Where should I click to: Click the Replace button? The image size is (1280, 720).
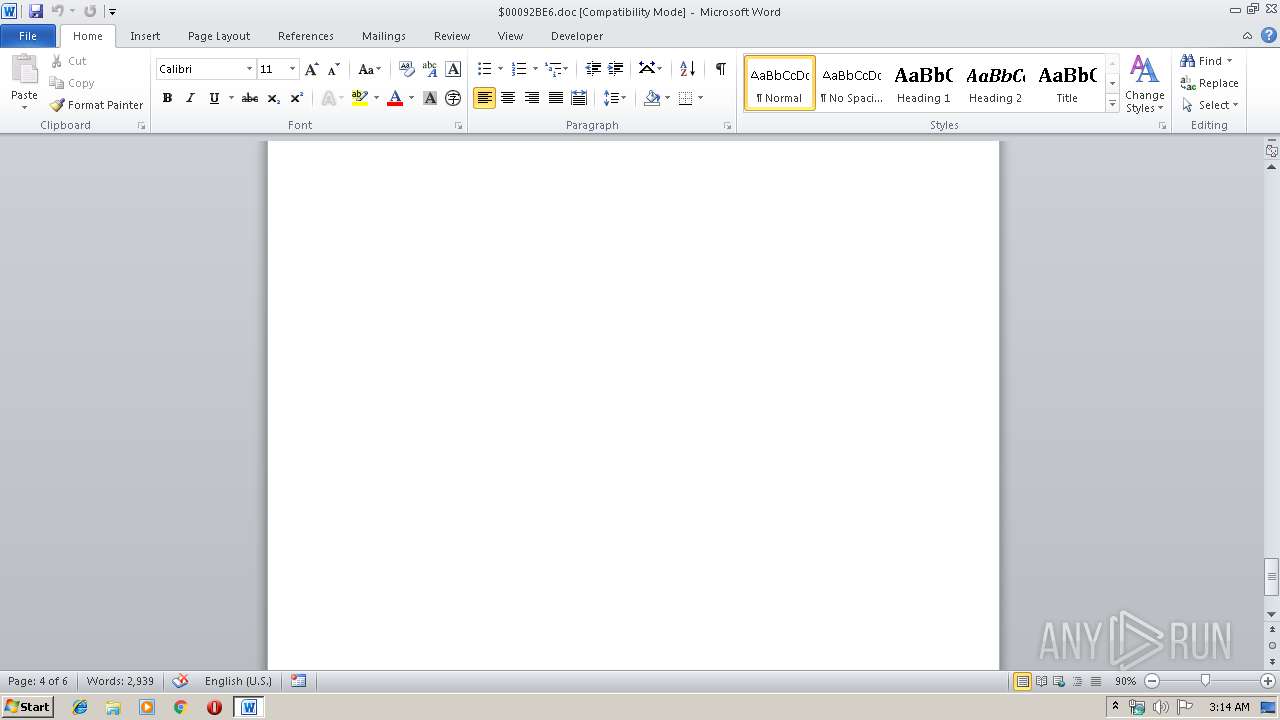click(1209, 83)
